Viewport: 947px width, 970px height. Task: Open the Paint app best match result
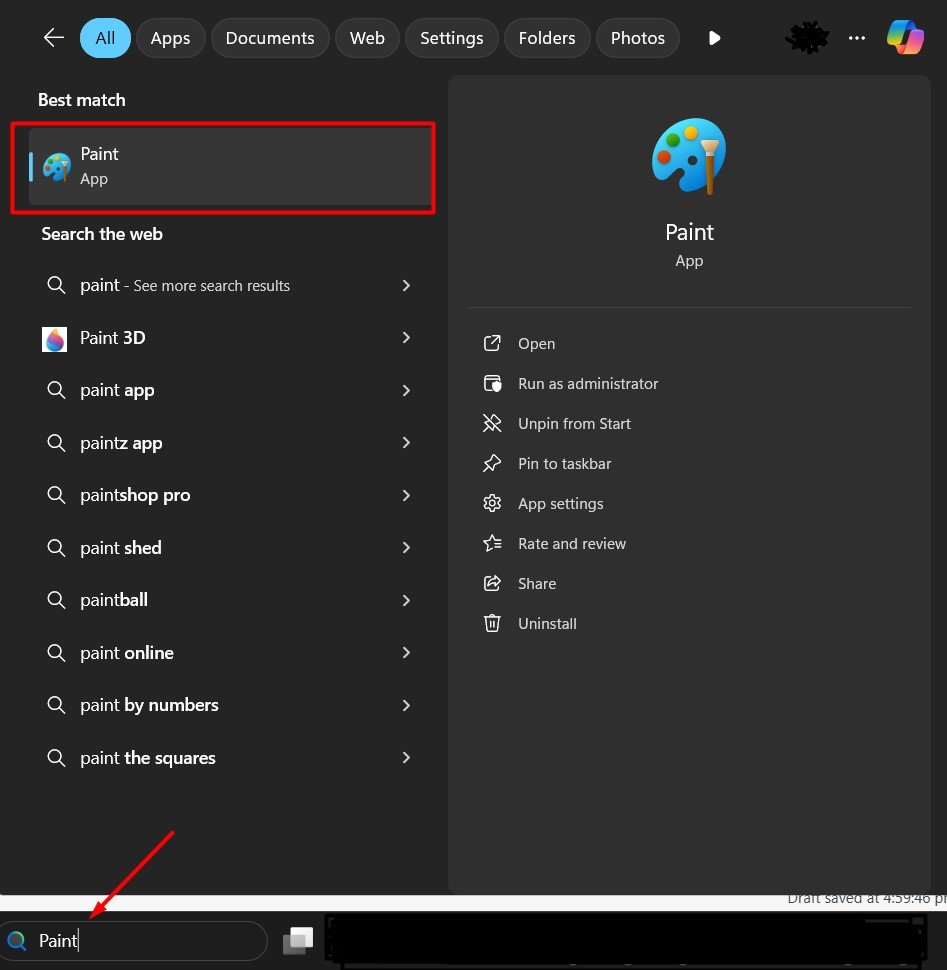click(x=229, y=166)
